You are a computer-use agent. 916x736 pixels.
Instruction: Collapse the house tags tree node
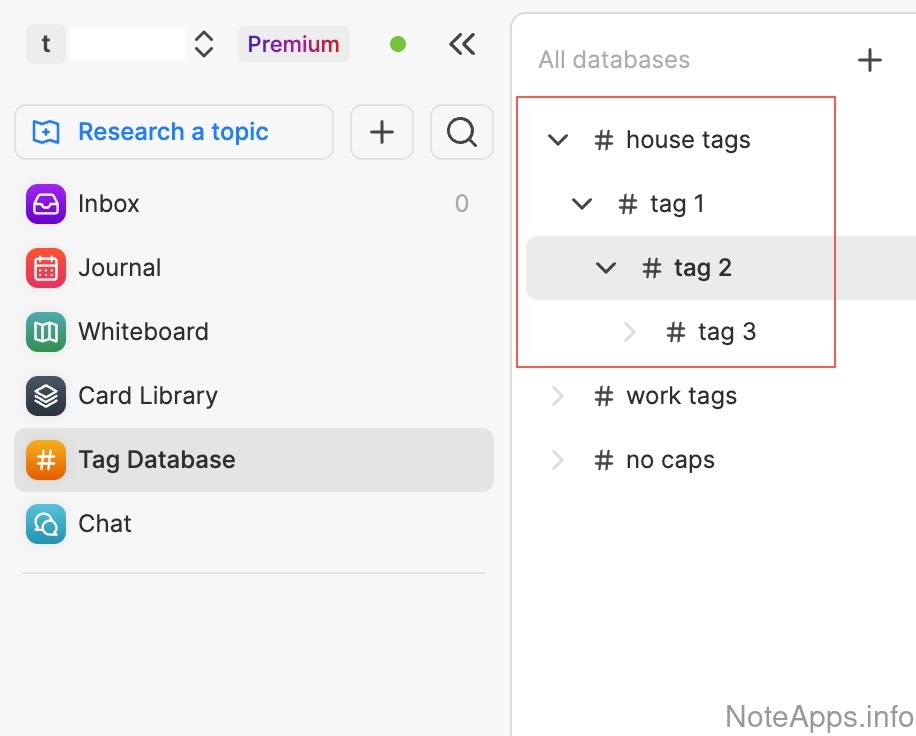tap(558, 140)
